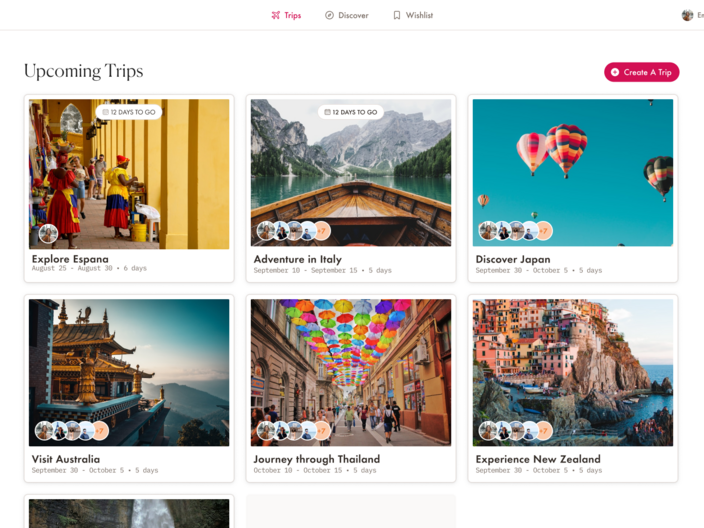Open the Trips tab
The image size is (704, 528).
[x=286, y=15]
